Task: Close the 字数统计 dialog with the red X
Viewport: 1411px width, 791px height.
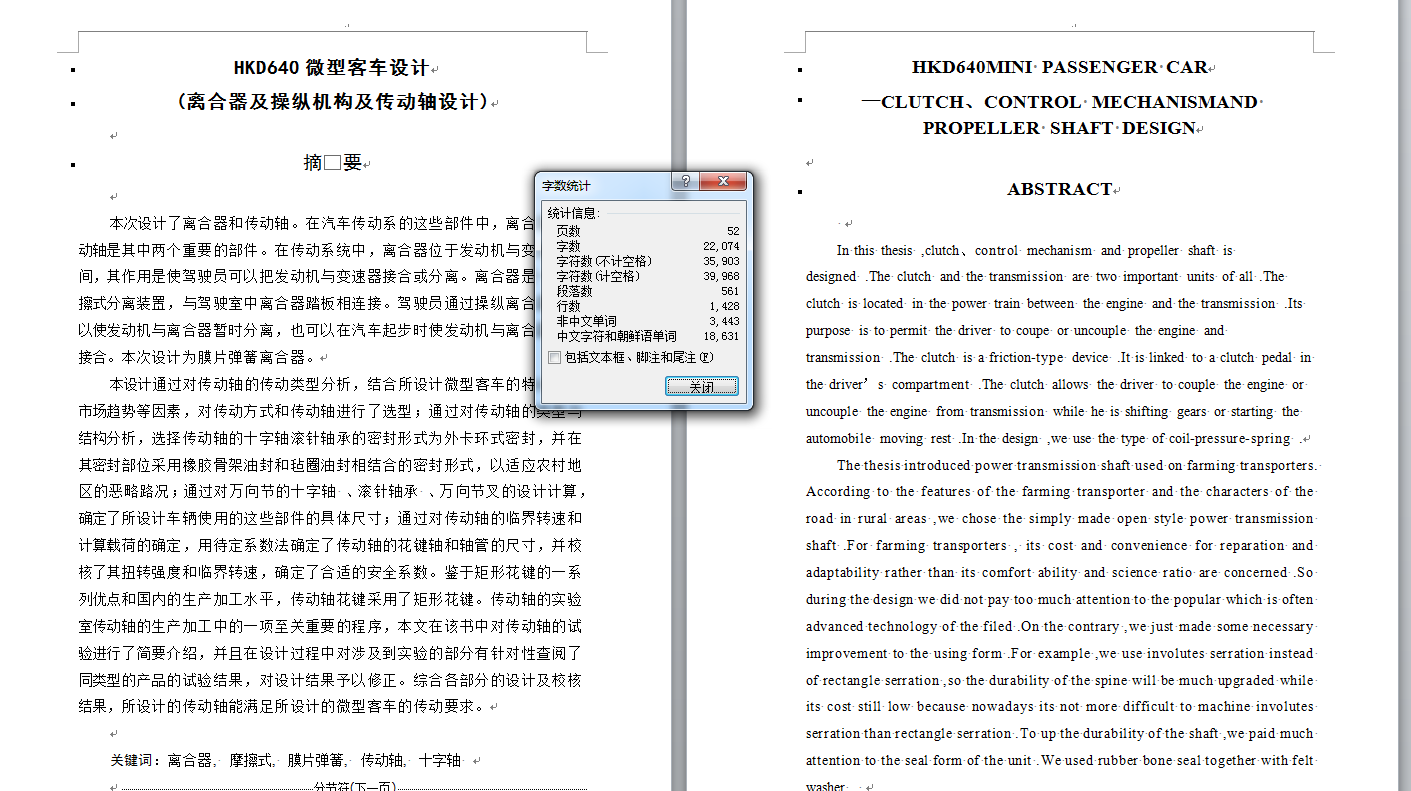Action: 723,182
